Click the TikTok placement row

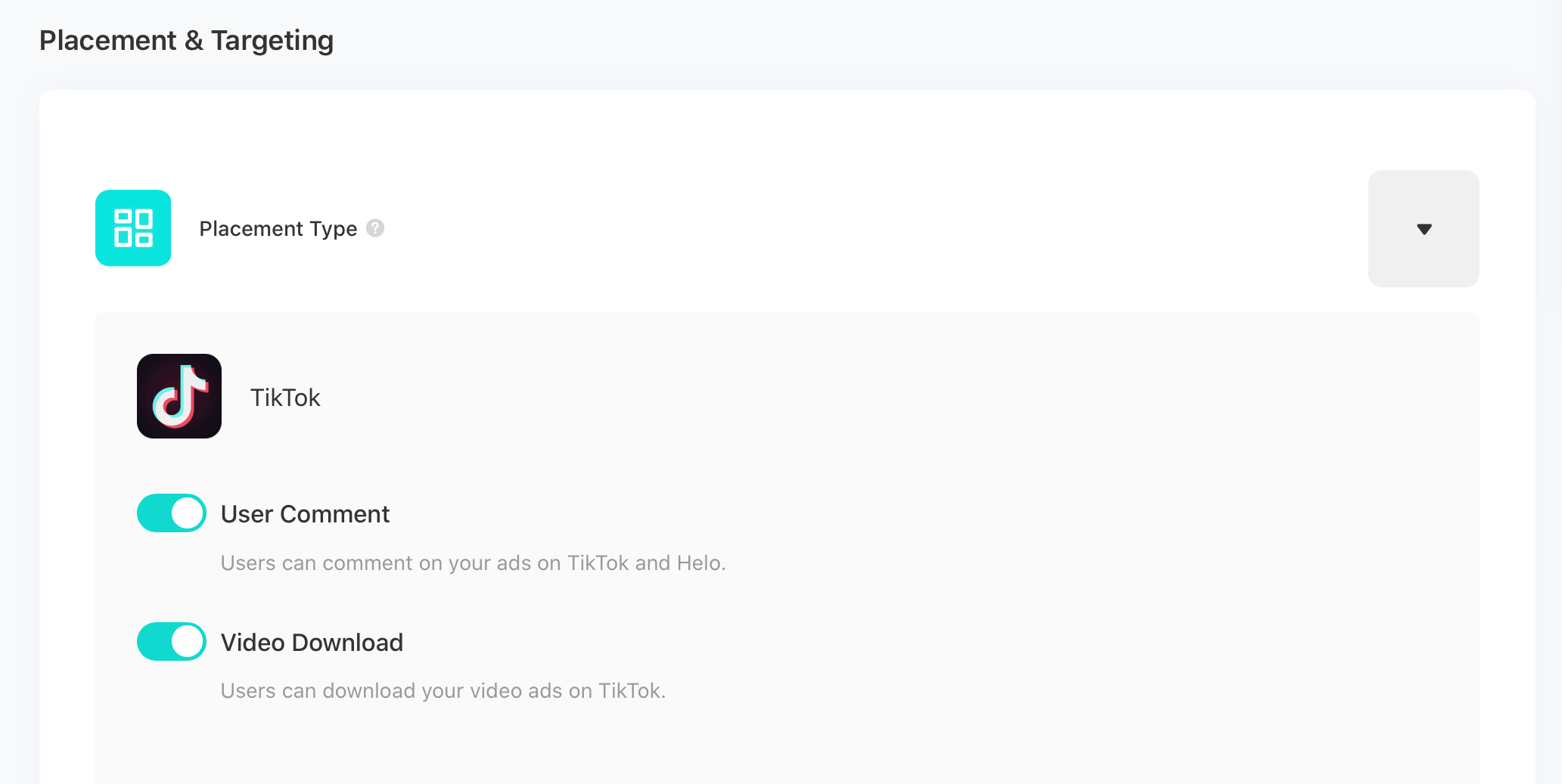pos(787,396)
